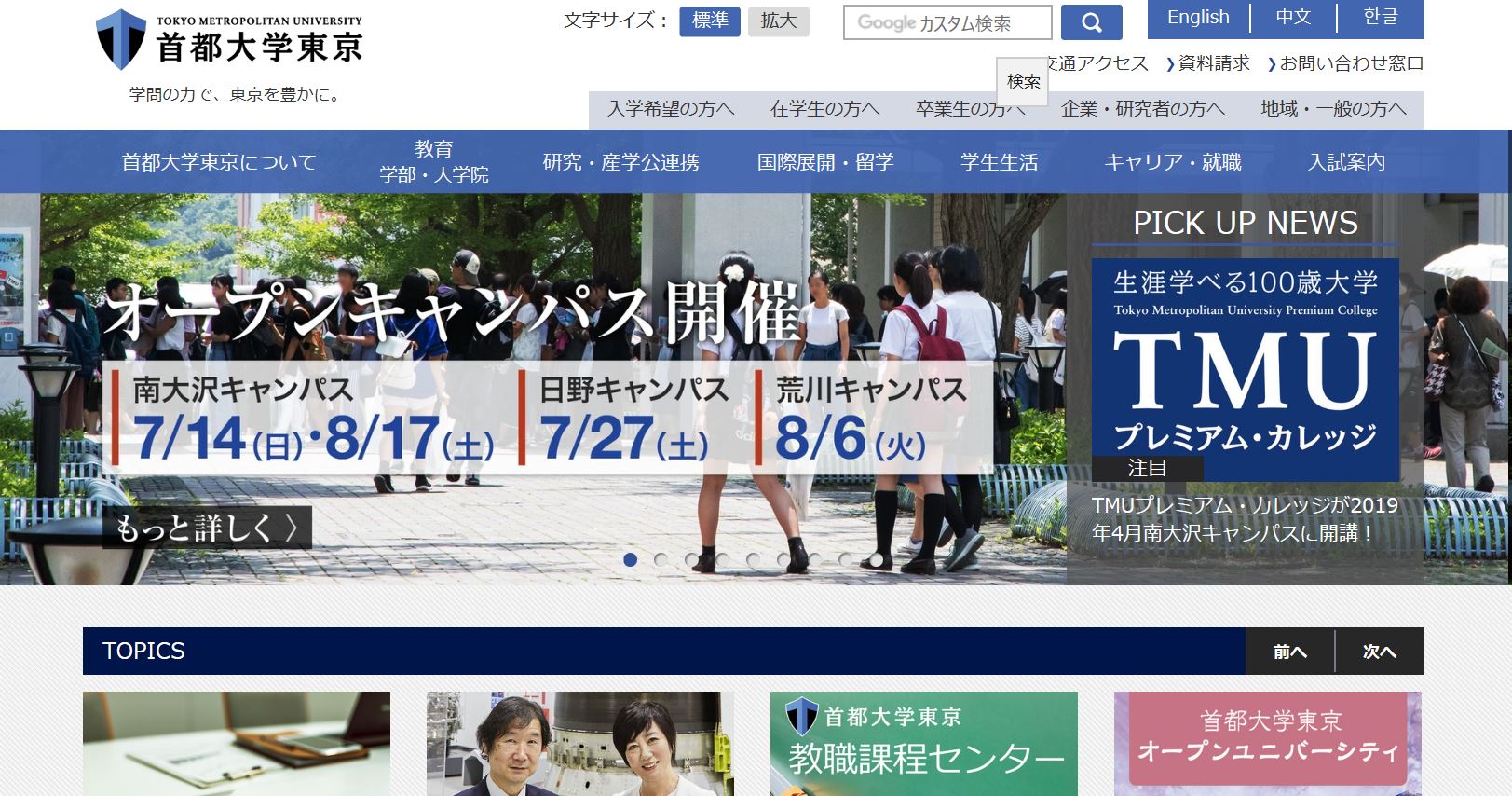Open the オープンユニバーシティ topic card
Screen dimensions: 1512x796
1268,744
